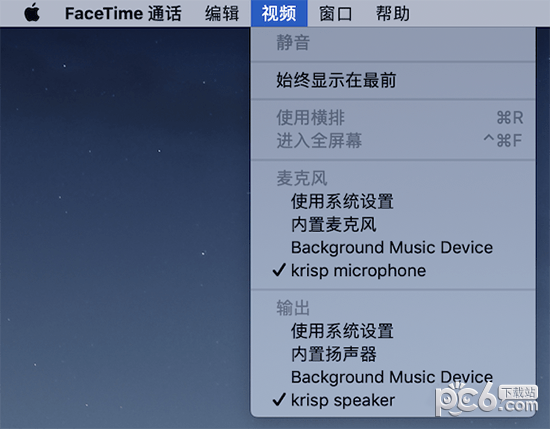Open the Apple menu
This screenshot has height=429, width=550.
click(x=32, y=13)
